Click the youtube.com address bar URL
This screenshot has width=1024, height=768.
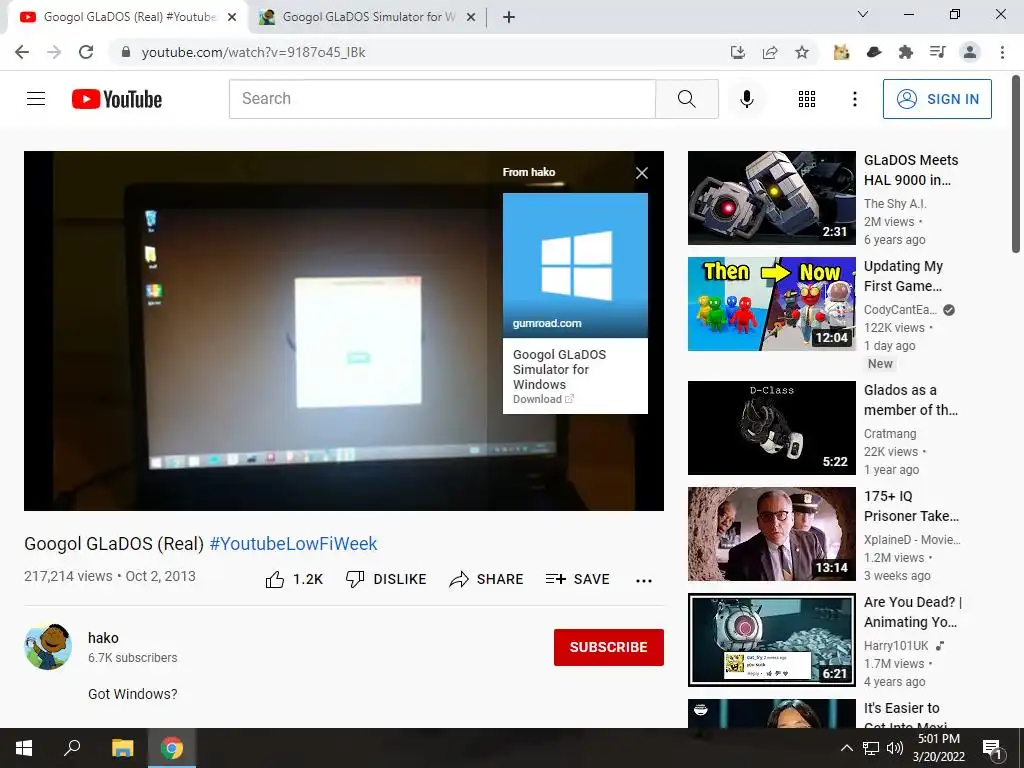253,52
